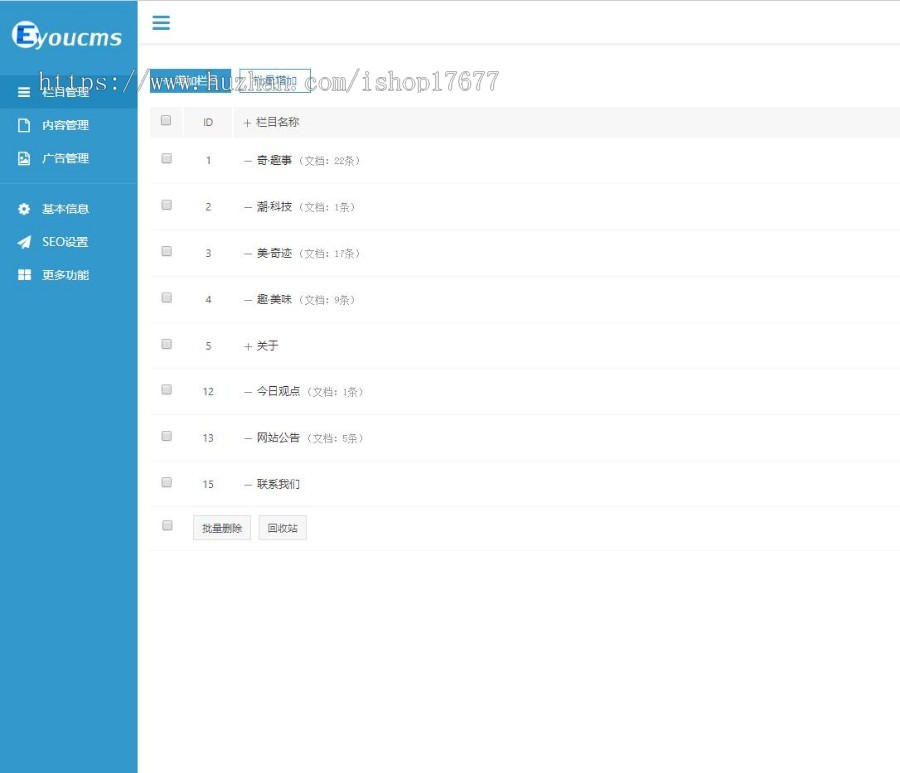This screenshot has height=773, width=900.
Task: Check the checkbox for row 联系我们
Action: pyautogui.click(x=166, y=482)
